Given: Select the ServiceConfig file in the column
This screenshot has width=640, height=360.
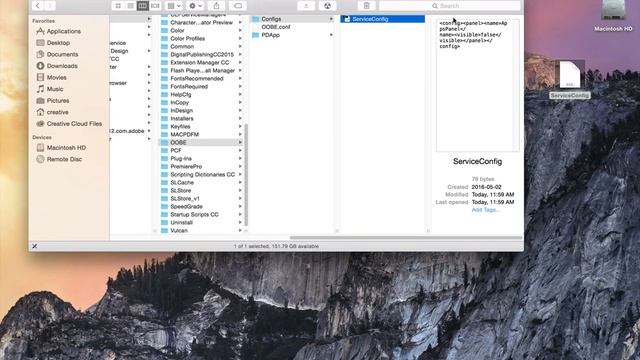Looking at the screenshot, I should pyautogui.click(x=382, y=19).
